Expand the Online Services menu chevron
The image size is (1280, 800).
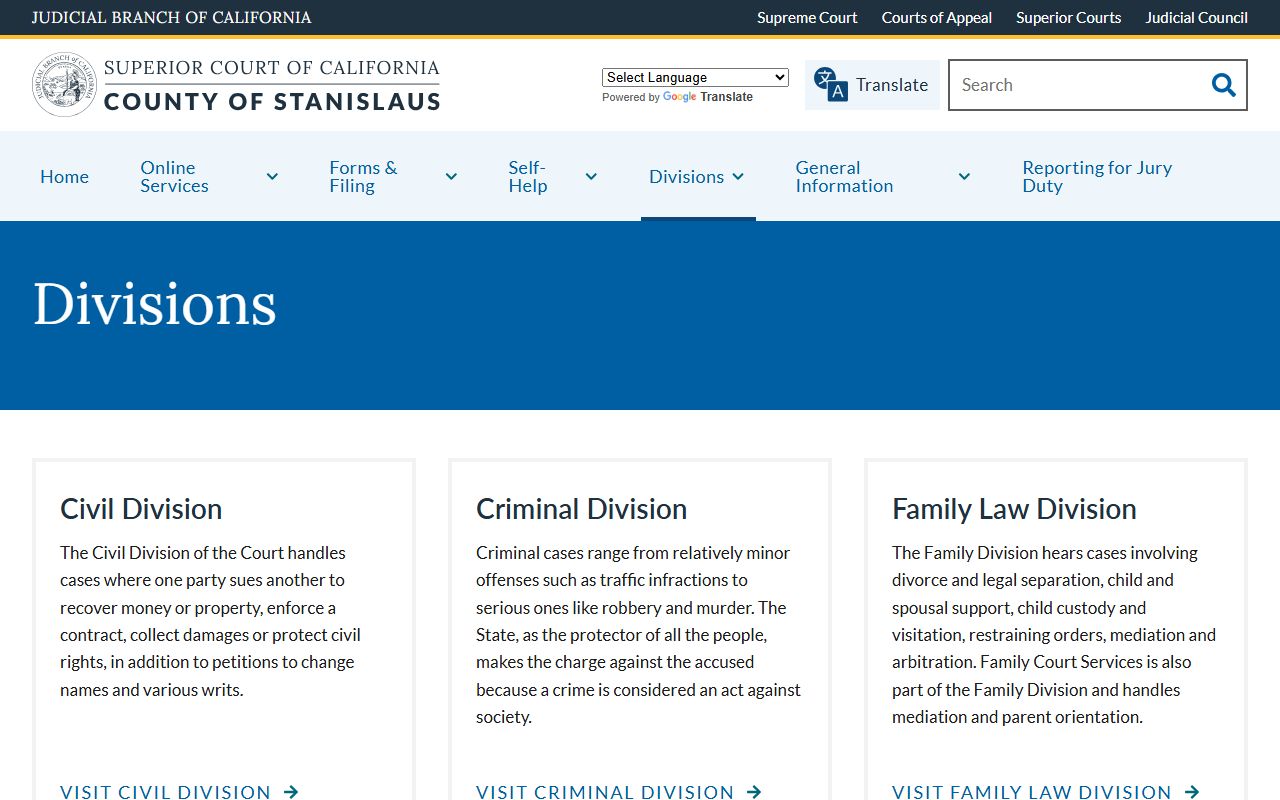[x=272, y=177]
